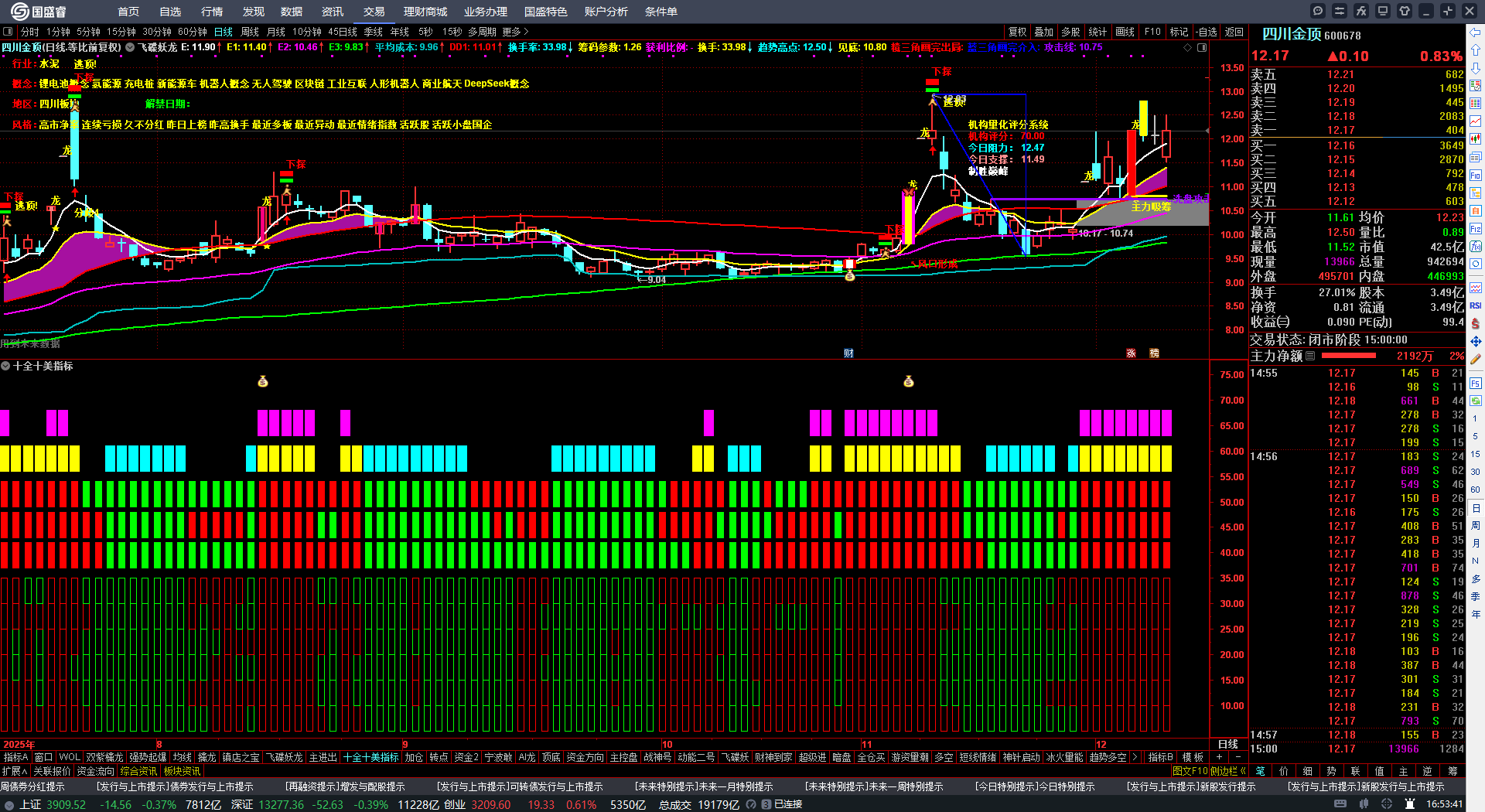Click the 四川金顶 stock name in quote panel
The width and height of the screenshot is (1485, 812).
click(1292, 34)
